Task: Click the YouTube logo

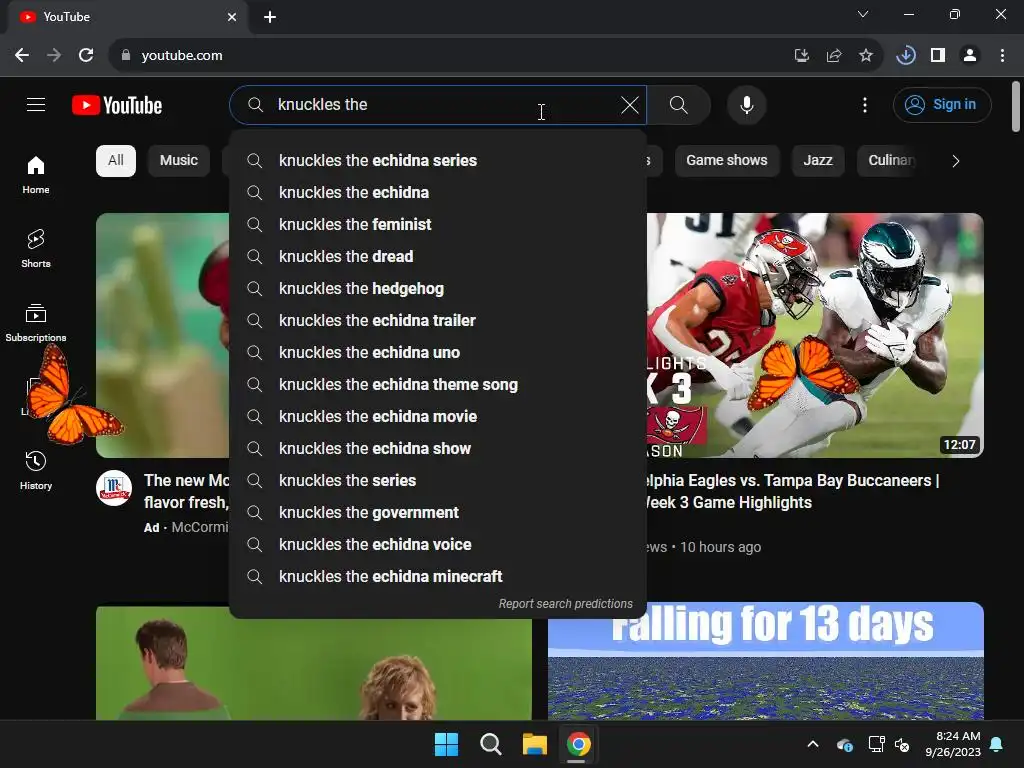Action: (x=117, y=105)
